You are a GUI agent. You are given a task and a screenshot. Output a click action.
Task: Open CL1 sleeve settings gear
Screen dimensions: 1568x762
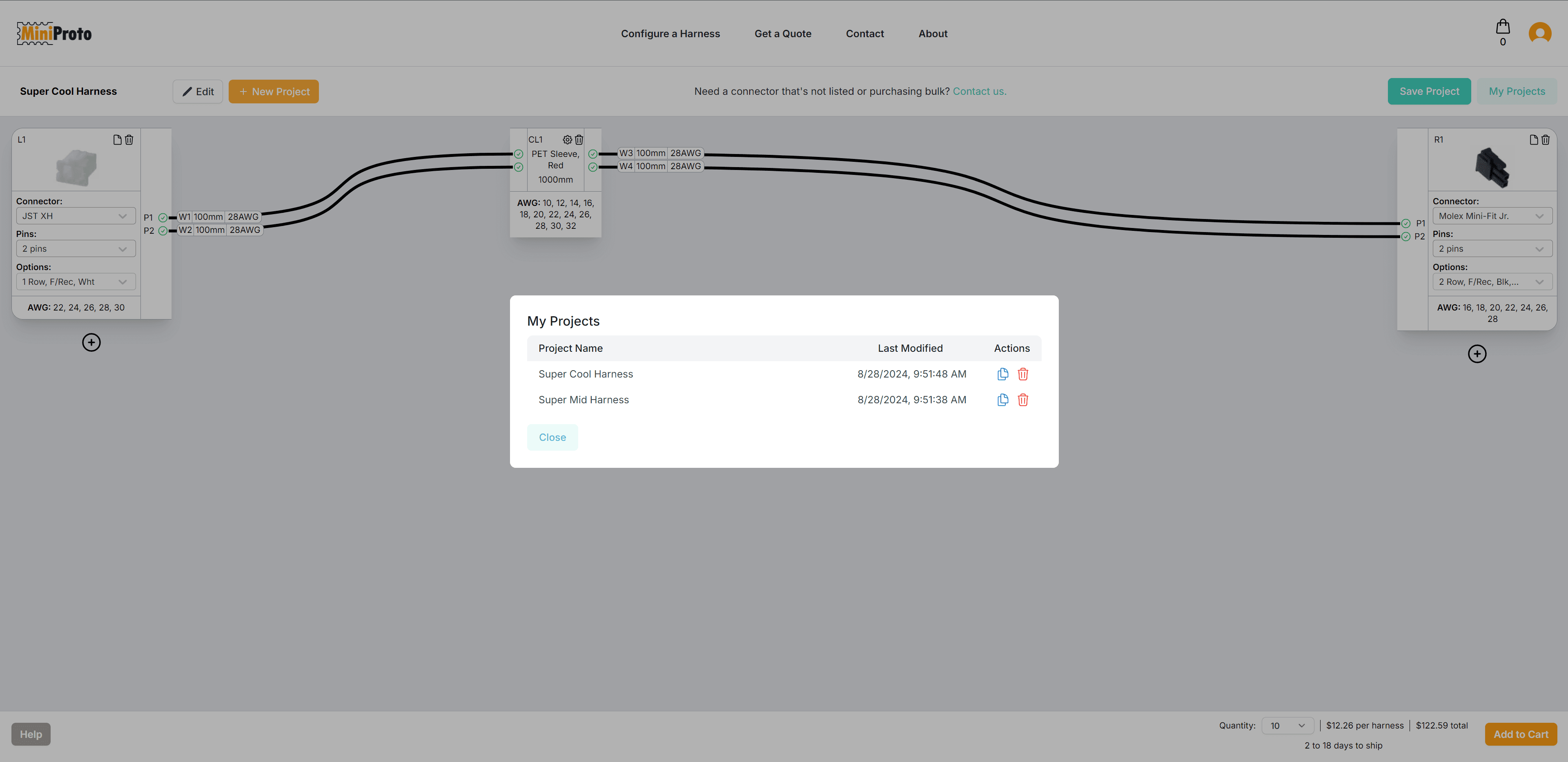567,139
